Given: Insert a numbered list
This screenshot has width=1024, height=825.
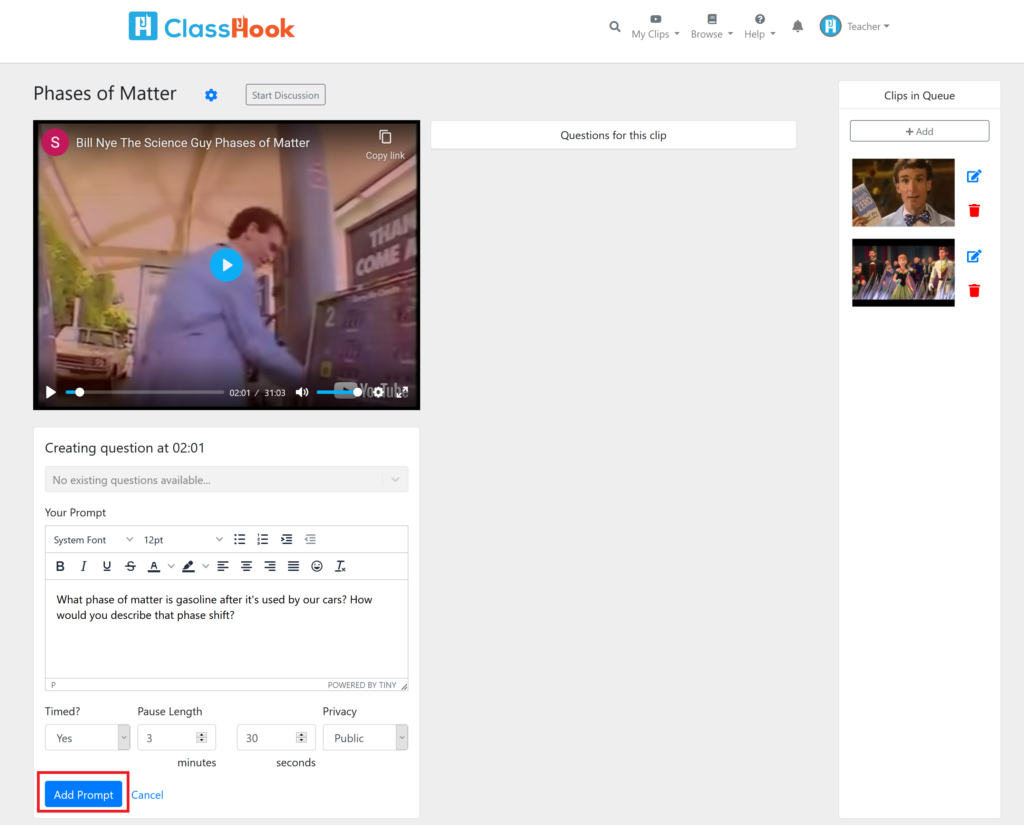Looking at the screenshot, I should pos(263,540).
